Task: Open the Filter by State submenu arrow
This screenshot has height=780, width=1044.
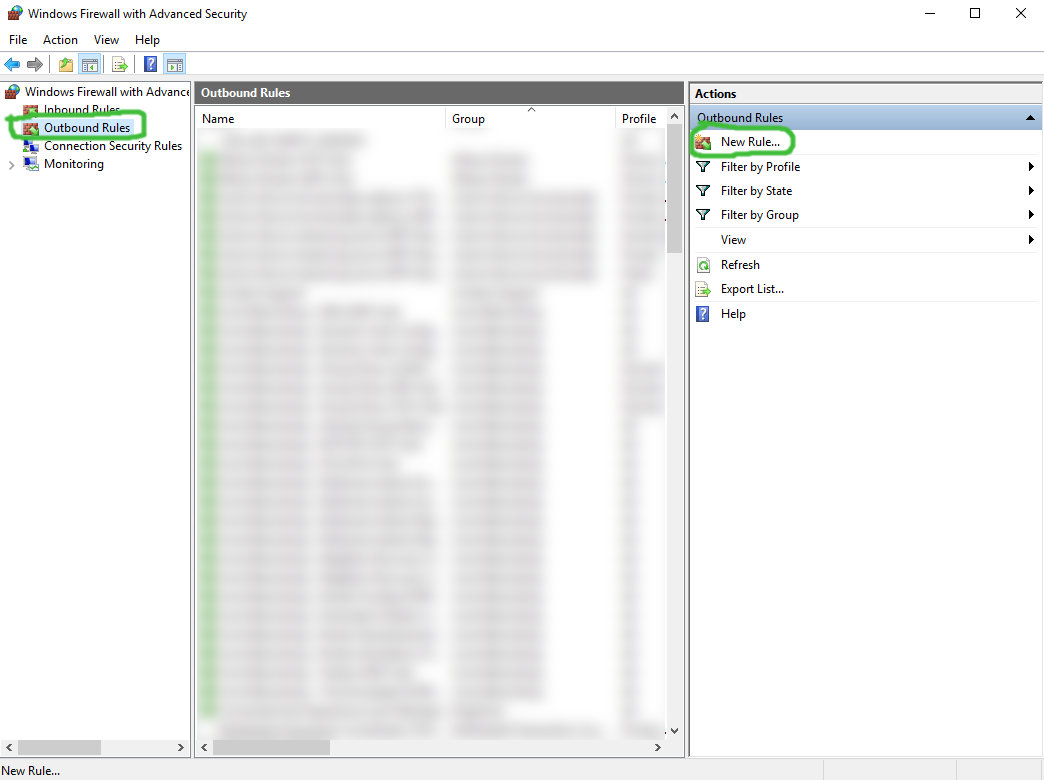Action: [x=1031, y=191]
